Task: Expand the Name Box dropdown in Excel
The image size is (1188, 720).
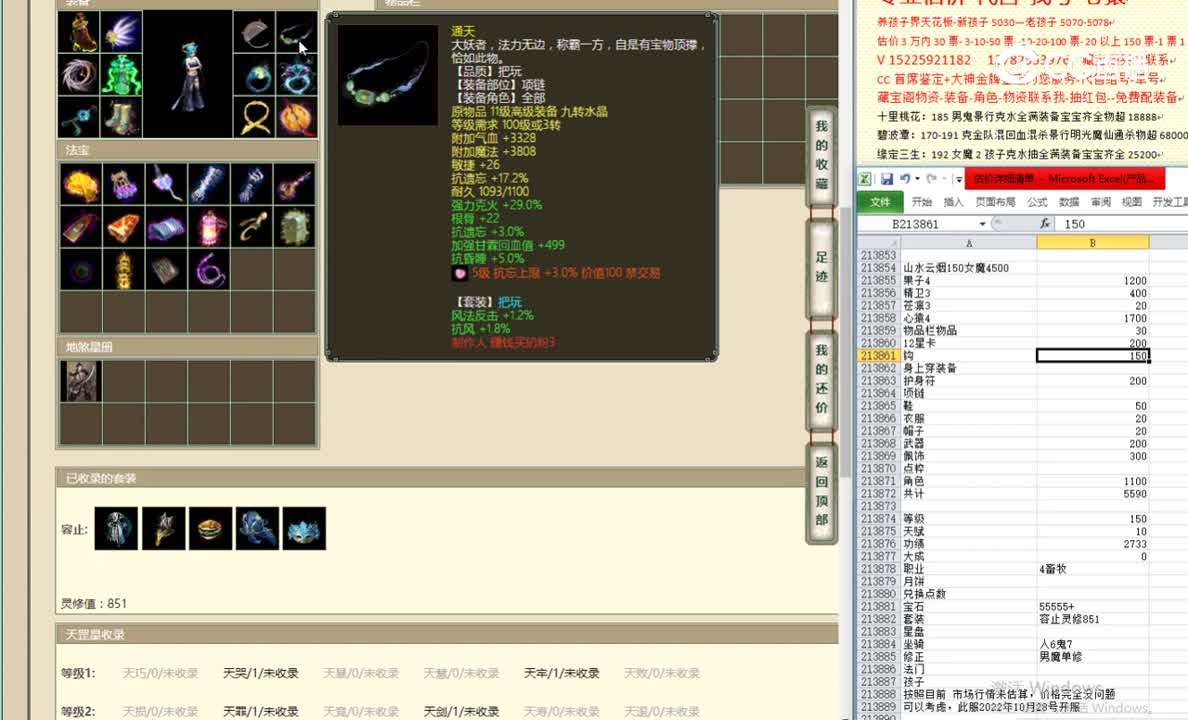Action: pyautogui.click(x=982, y=224)
